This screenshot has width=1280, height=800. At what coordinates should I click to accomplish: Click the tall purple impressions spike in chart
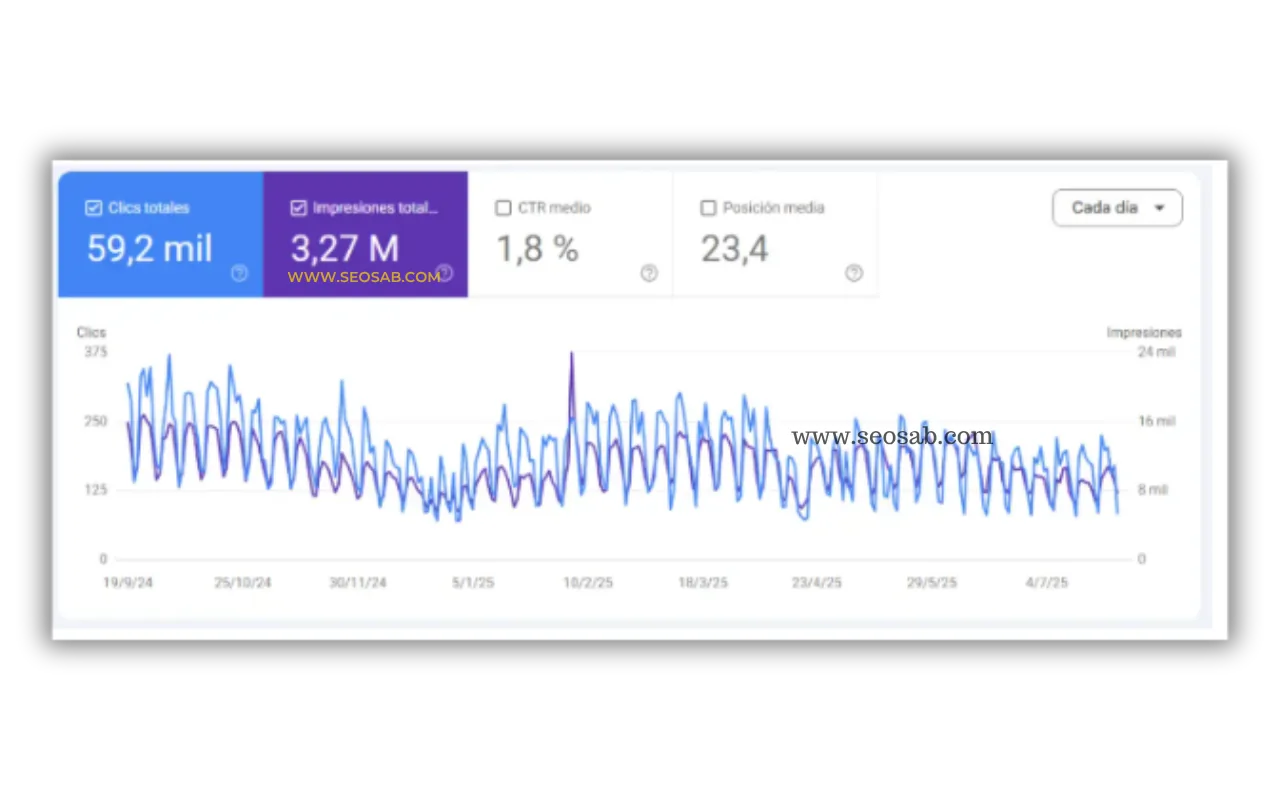tap(572, 385)
